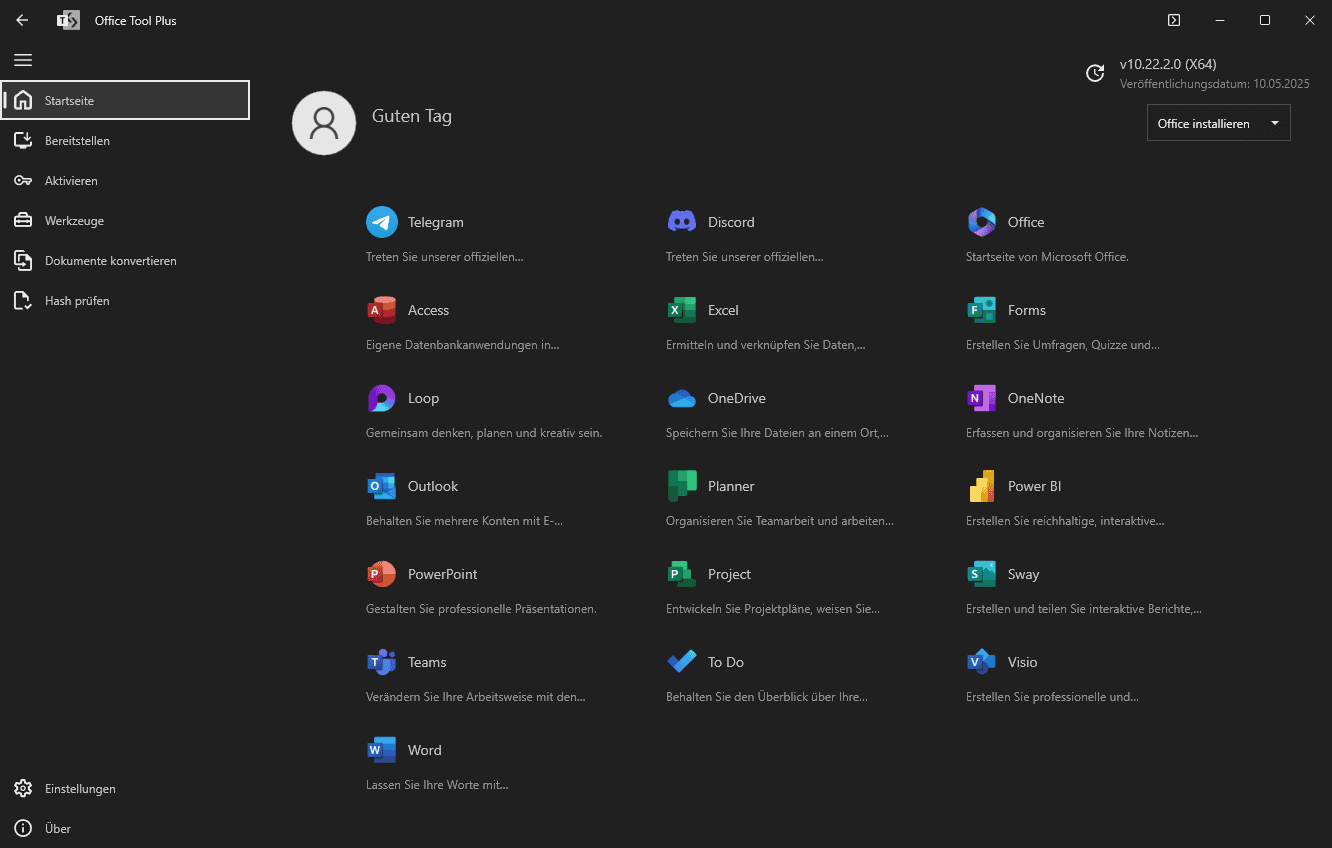Open the Teams app icon

click(382, 662)
